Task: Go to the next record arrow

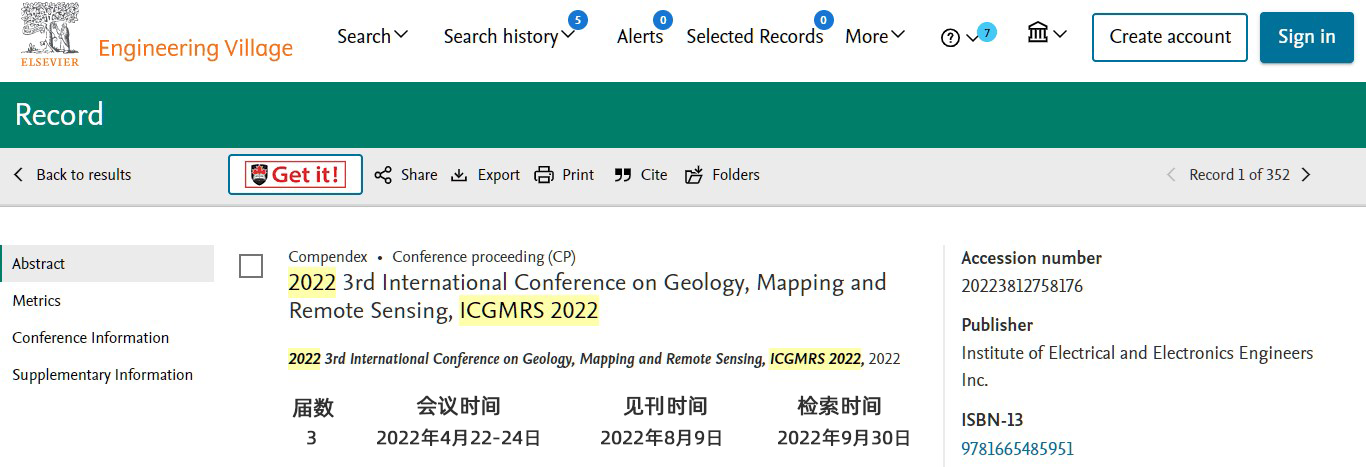Action: 1306,175
